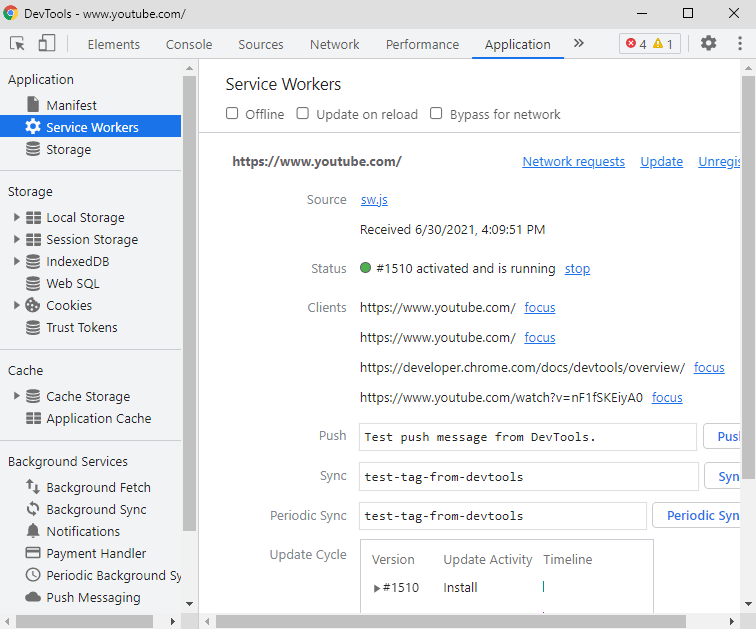Select Notifications in Background Services
Viewport: 756px width, 629px height.
pyautogui.click(x=83, y=531)
